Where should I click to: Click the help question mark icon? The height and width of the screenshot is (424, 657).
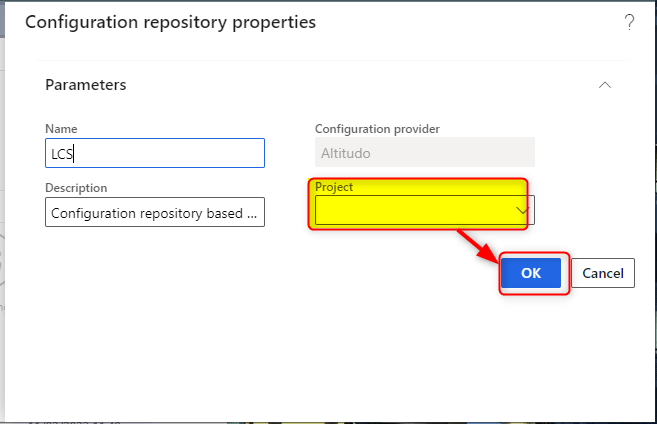click(x=629, y=22)
